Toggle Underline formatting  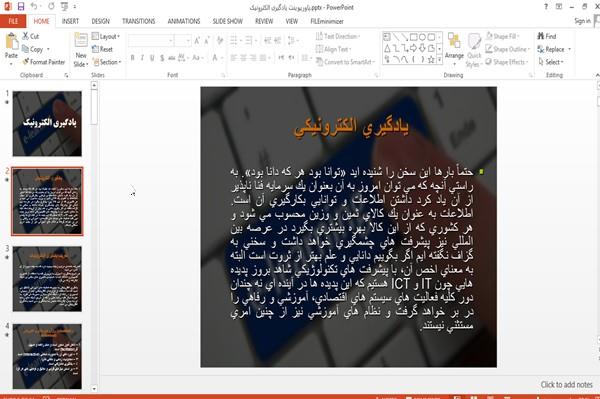pyautogui.click(x=152, y=58)
